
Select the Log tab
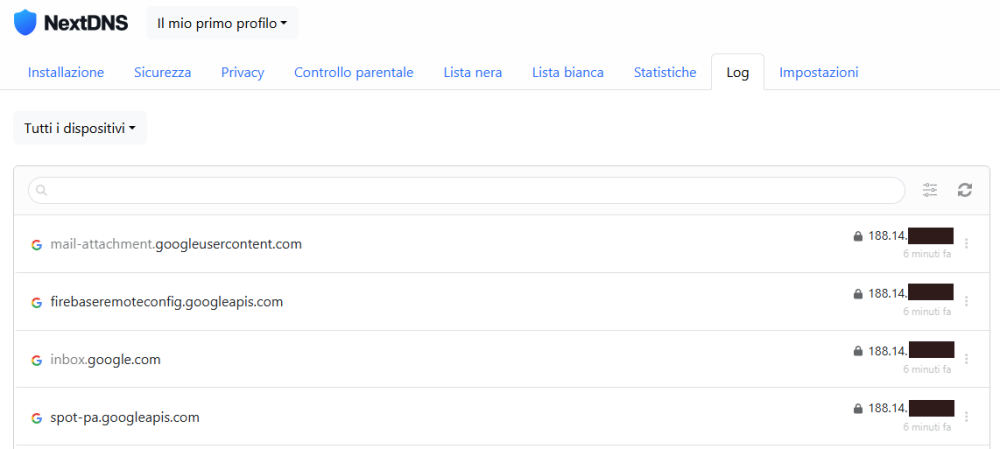pyautogui.click(x=737, y=72)
